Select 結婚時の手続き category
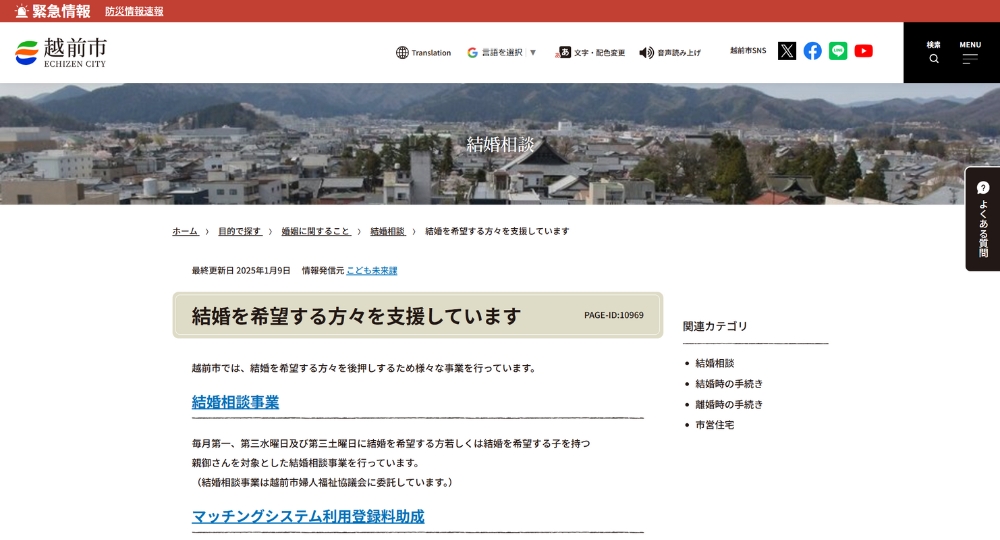1000x540 pixels. [x=729, y=383]
